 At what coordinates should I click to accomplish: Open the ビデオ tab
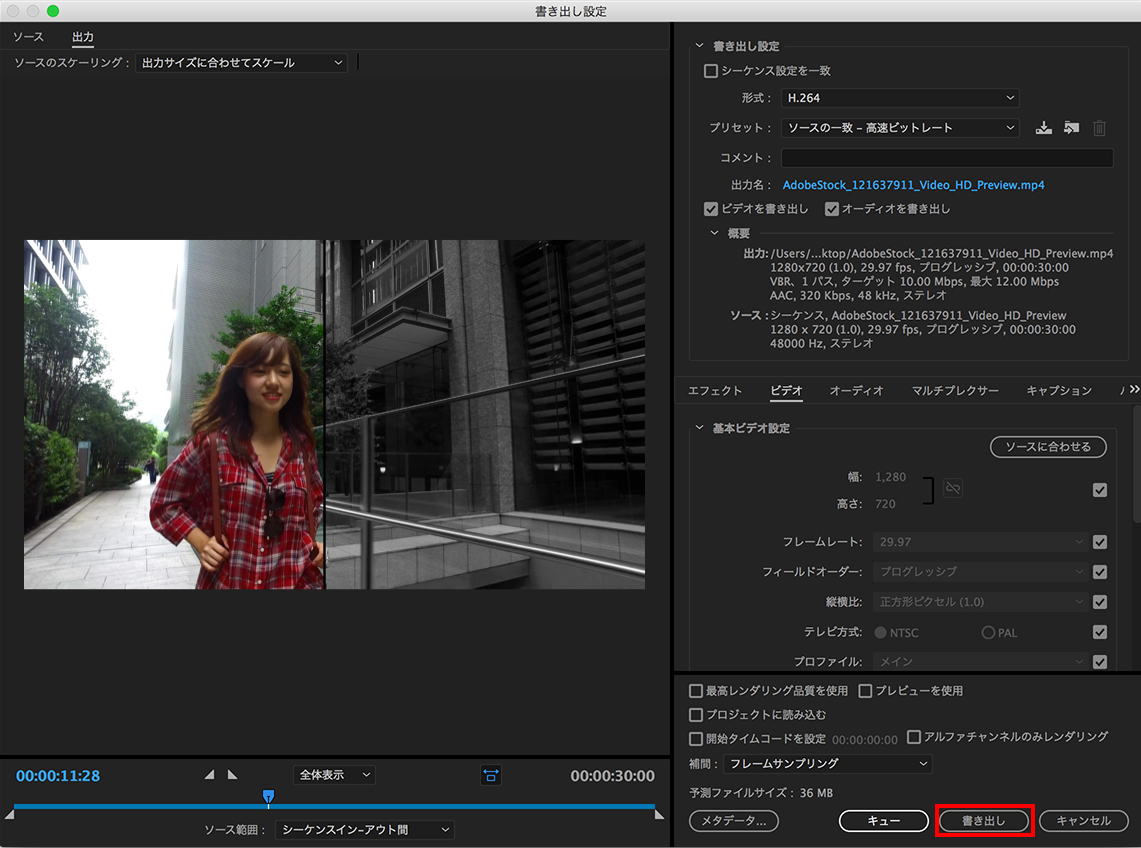[787, 390]
